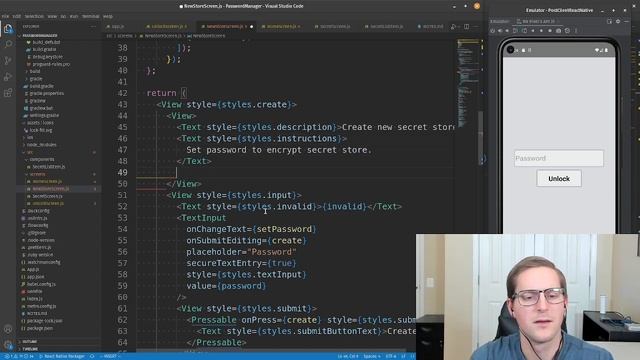Screen dimensions: 640x360
Task: Open Source Control view in activity bar
Action: pyautogui.click(x=8, y=60)
